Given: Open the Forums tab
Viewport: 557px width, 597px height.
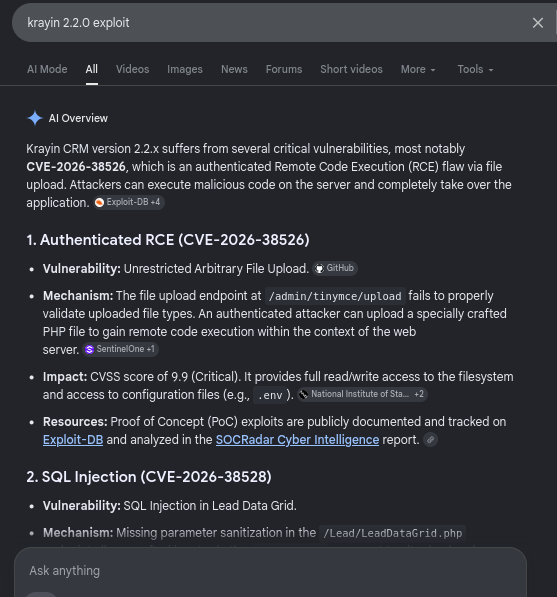Looking at the screenshot, I should (x=284, y=69).
